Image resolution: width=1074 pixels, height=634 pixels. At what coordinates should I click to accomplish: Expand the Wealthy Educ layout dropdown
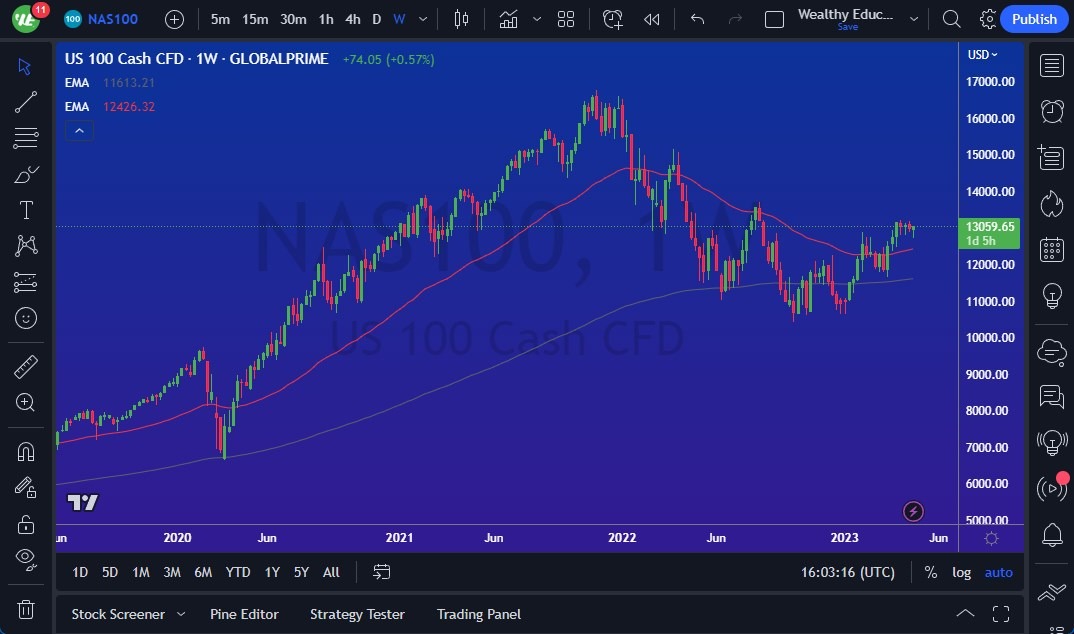point(914,19)
